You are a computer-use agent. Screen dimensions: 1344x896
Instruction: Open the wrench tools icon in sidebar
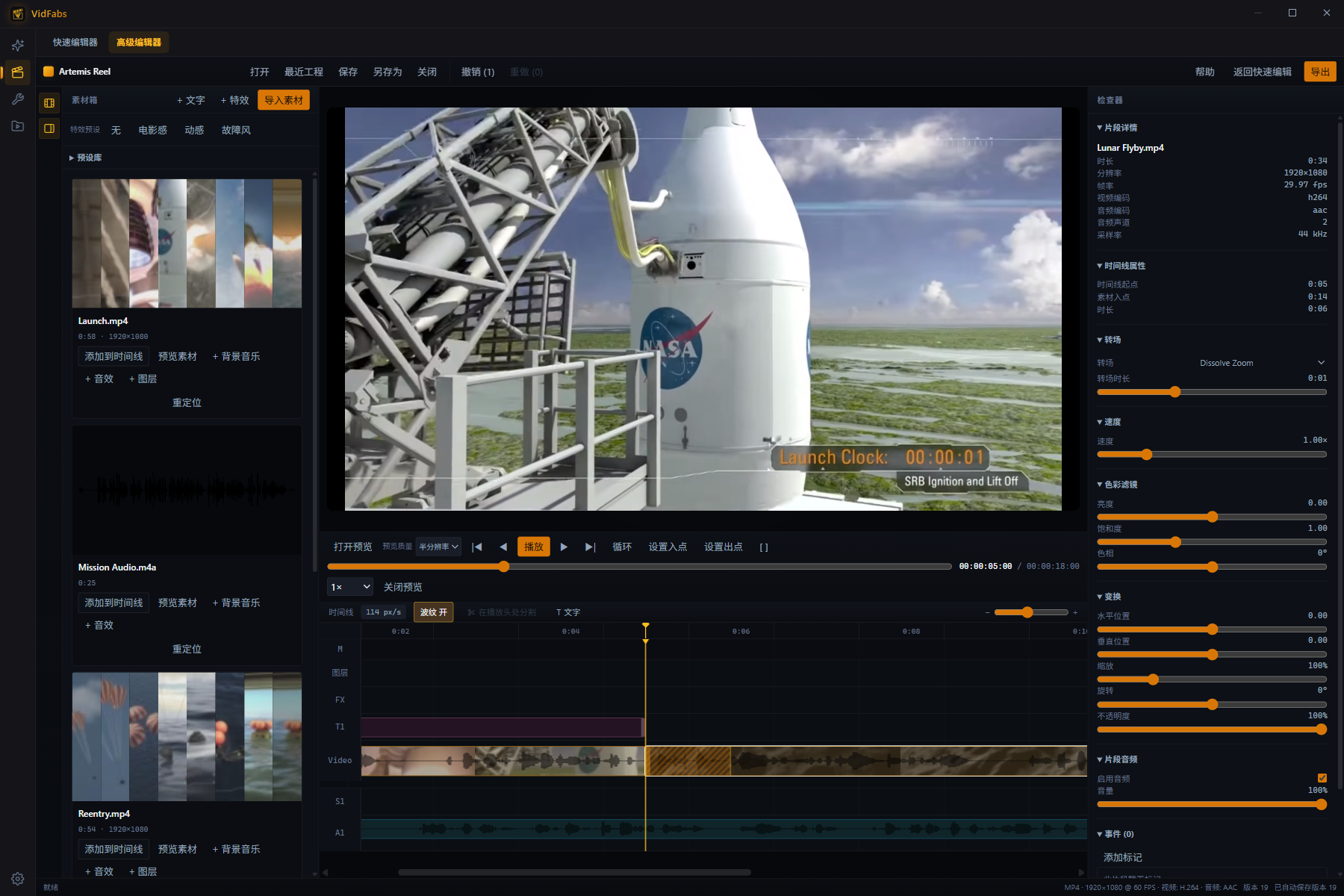pyautogui.click(x=18, y=99)
